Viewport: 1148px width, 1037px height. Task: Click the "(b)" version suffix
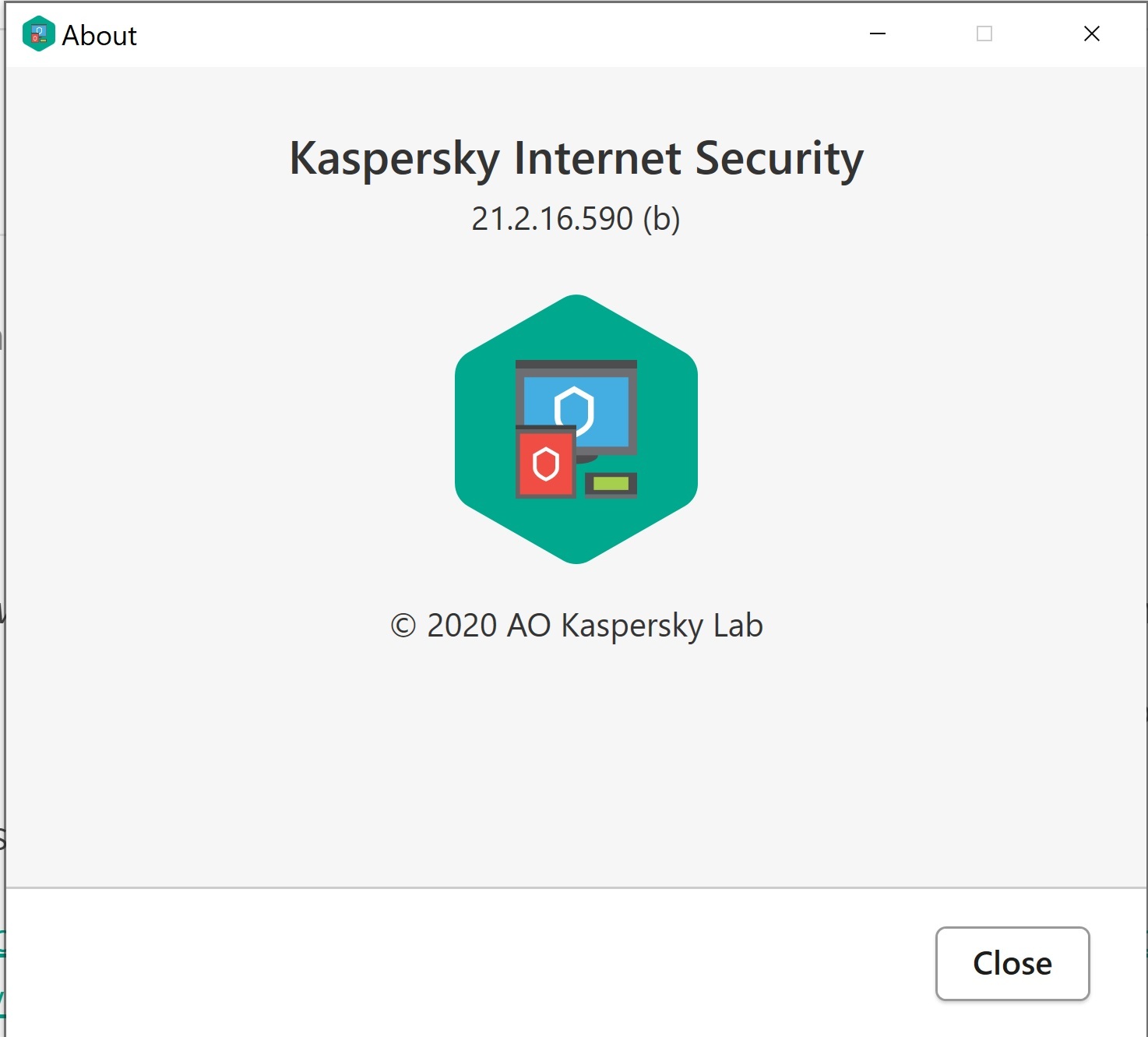point(661,219)
